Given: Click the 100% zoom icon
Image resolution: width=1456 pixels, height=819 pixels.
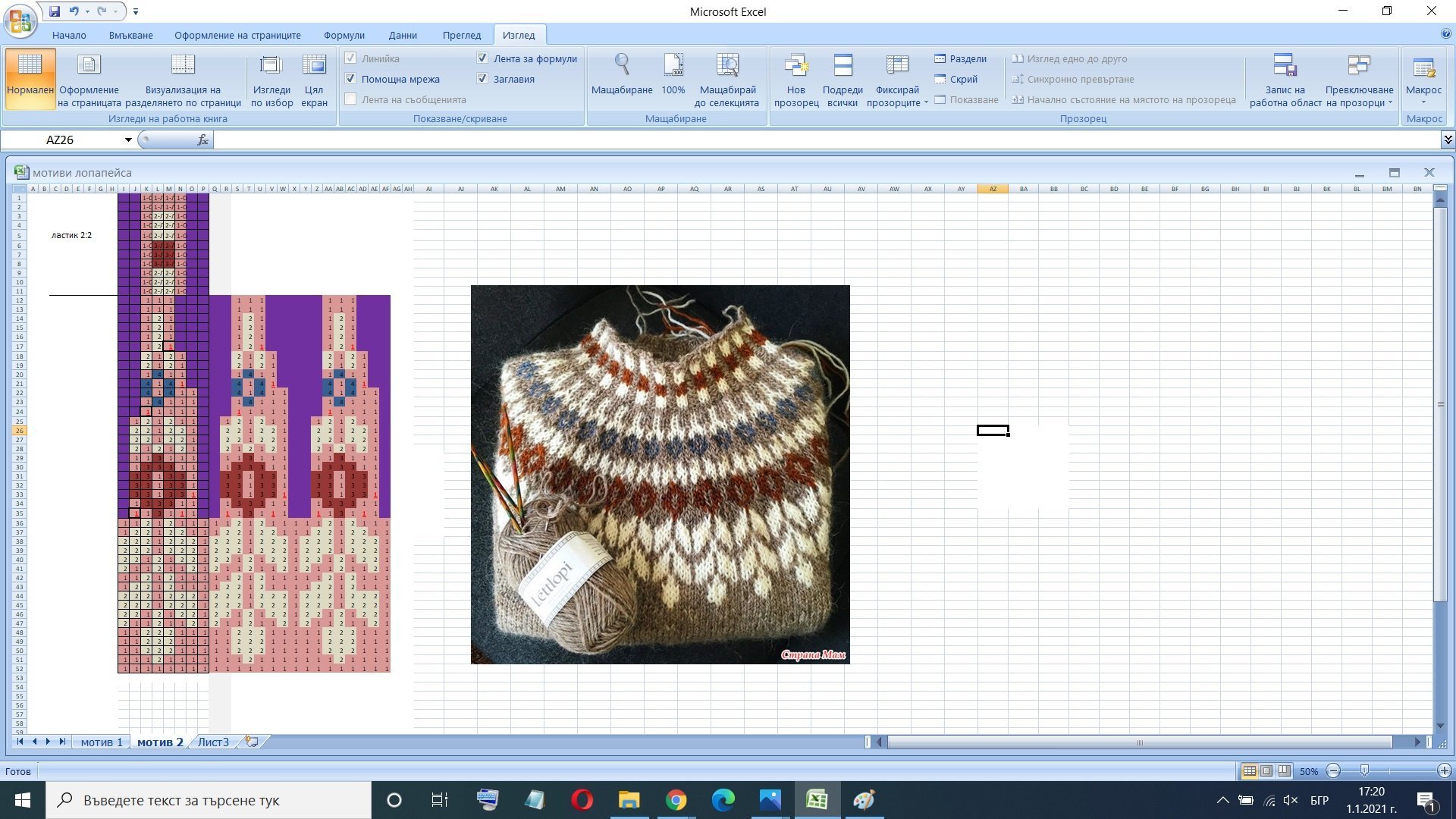Looking at the screenshot, I should (673, 66).
